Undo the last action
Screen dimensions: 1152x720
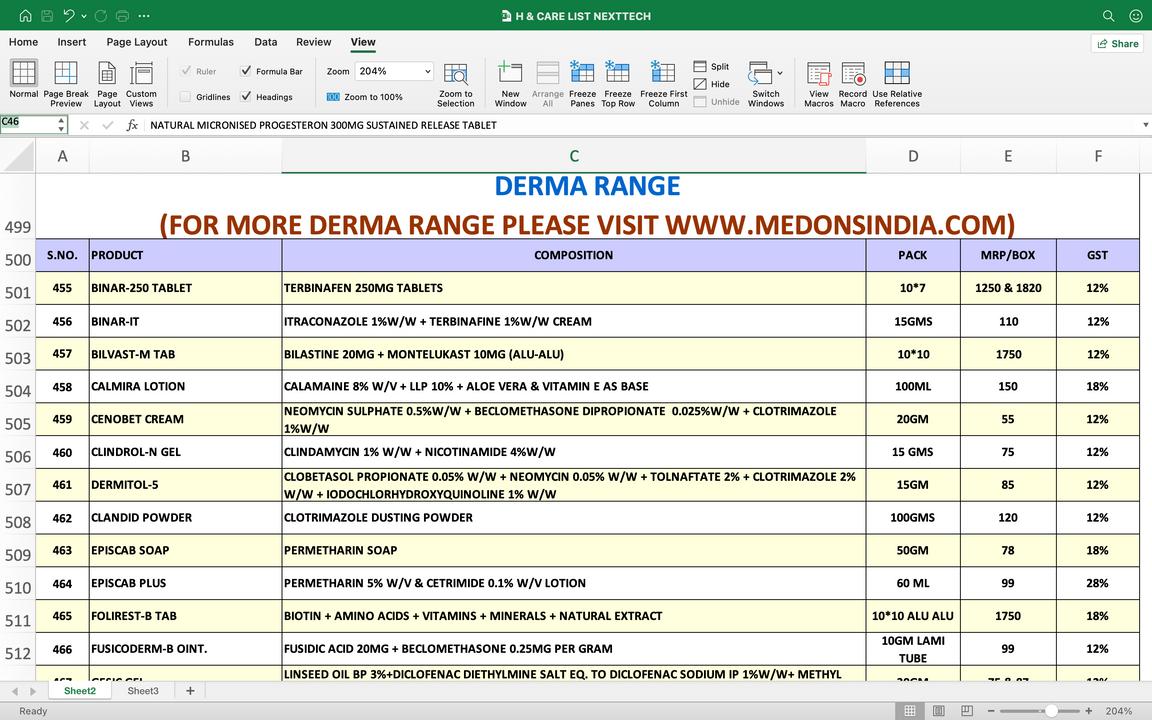point(69,15)
